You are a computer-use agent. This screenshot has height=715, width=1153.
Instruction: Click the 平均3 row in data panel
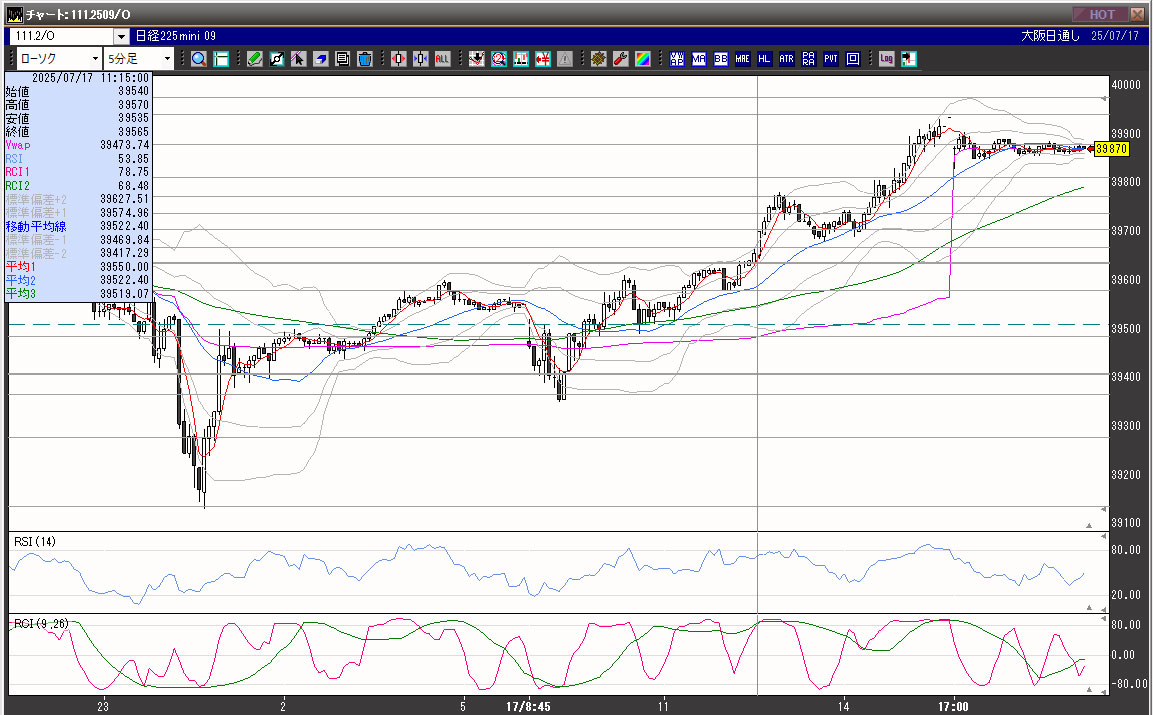(77, 294)
